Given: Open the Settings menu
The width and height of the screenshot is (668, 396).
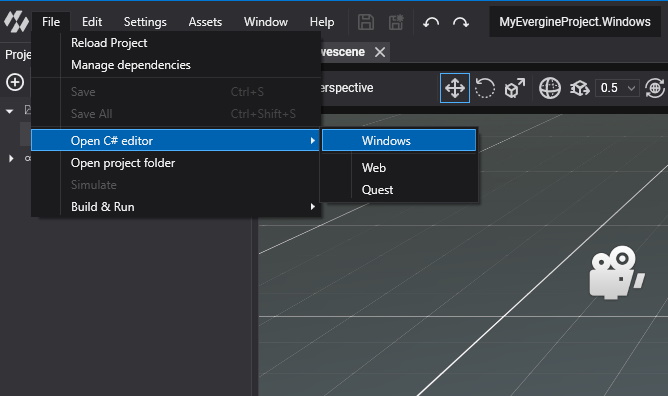Looking at the screenshot, I should click(145, 22).
